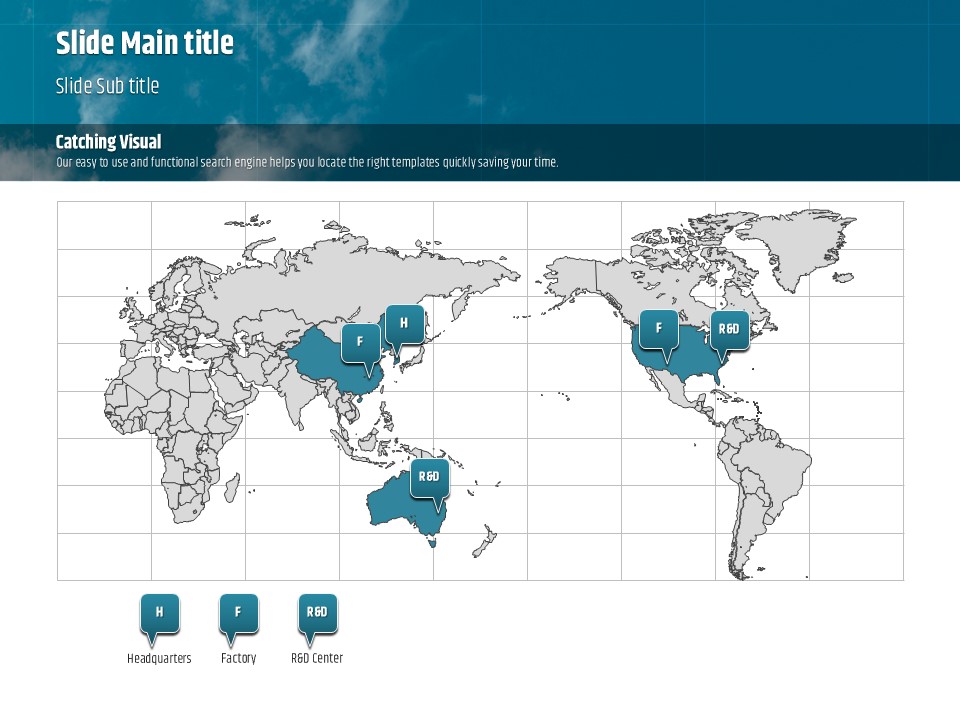Select the R&D pin over the United States
The width and height of the screenshot is (960, 720).
[x=729, y=330]
